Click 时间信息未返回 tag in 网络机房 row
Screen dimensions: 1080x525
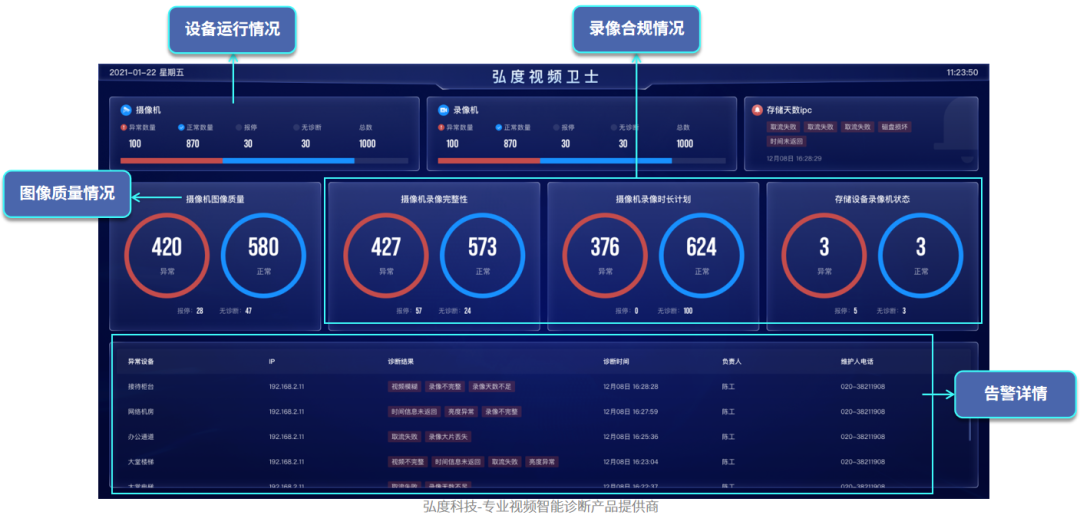point(414,411)
